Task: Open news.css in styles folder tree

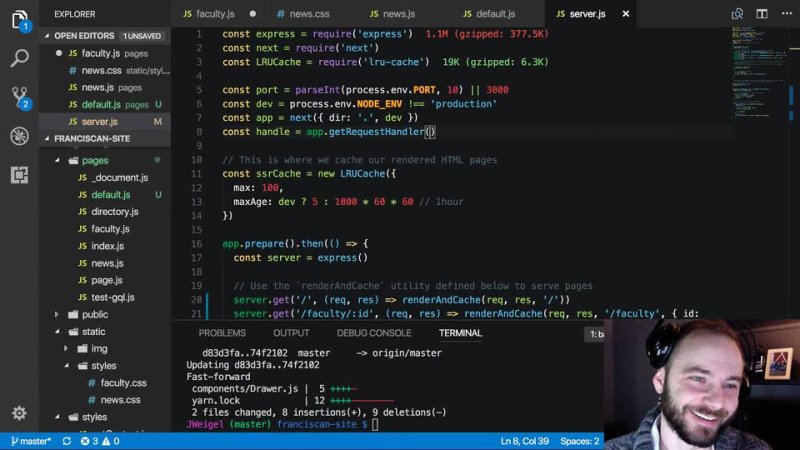Action: tap(105, 400)
